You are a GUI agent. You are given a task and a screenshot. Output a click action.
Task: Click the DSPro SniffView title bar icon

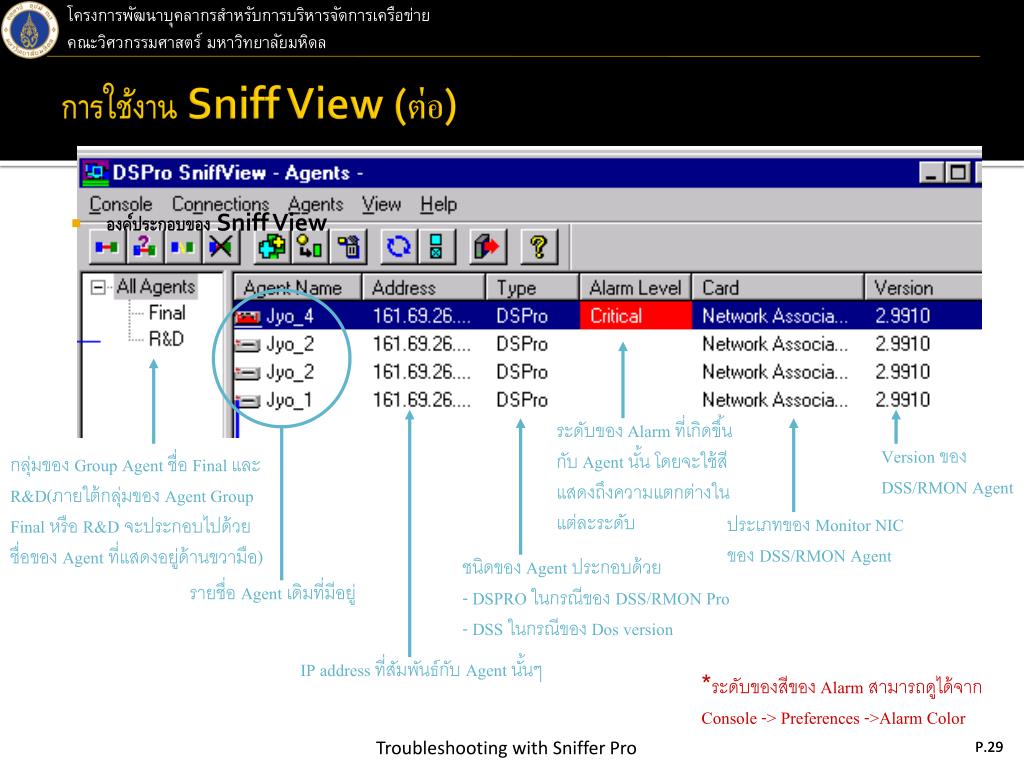click(95, 172)
